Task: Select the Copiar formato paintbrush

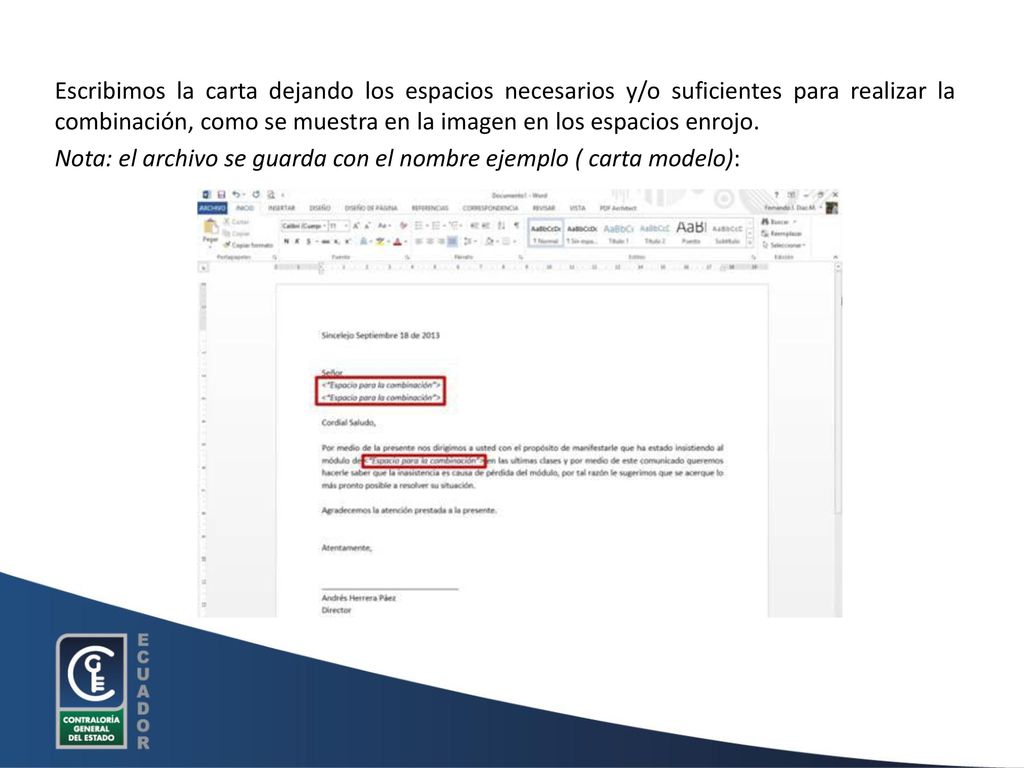Action: point(248,245)
